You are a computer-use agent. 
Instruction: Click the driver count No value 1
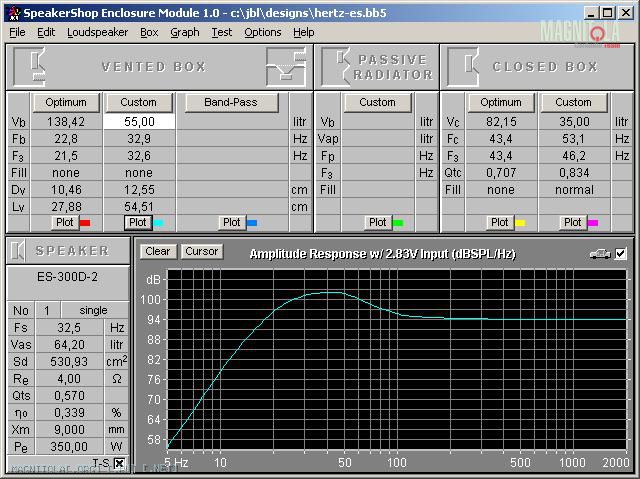point(47,310)
